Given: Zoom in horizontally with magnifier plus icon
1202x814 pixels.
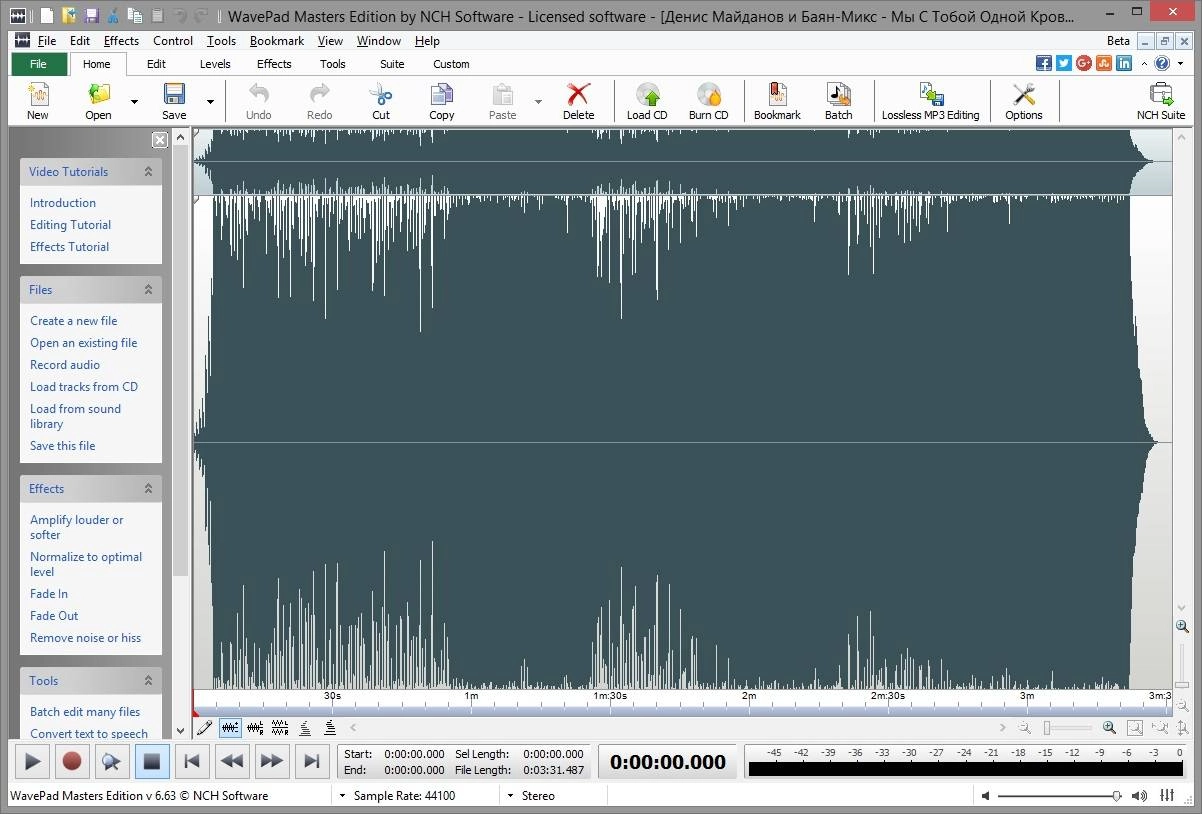Looking at the screenshot, I should click(1109, 728).
